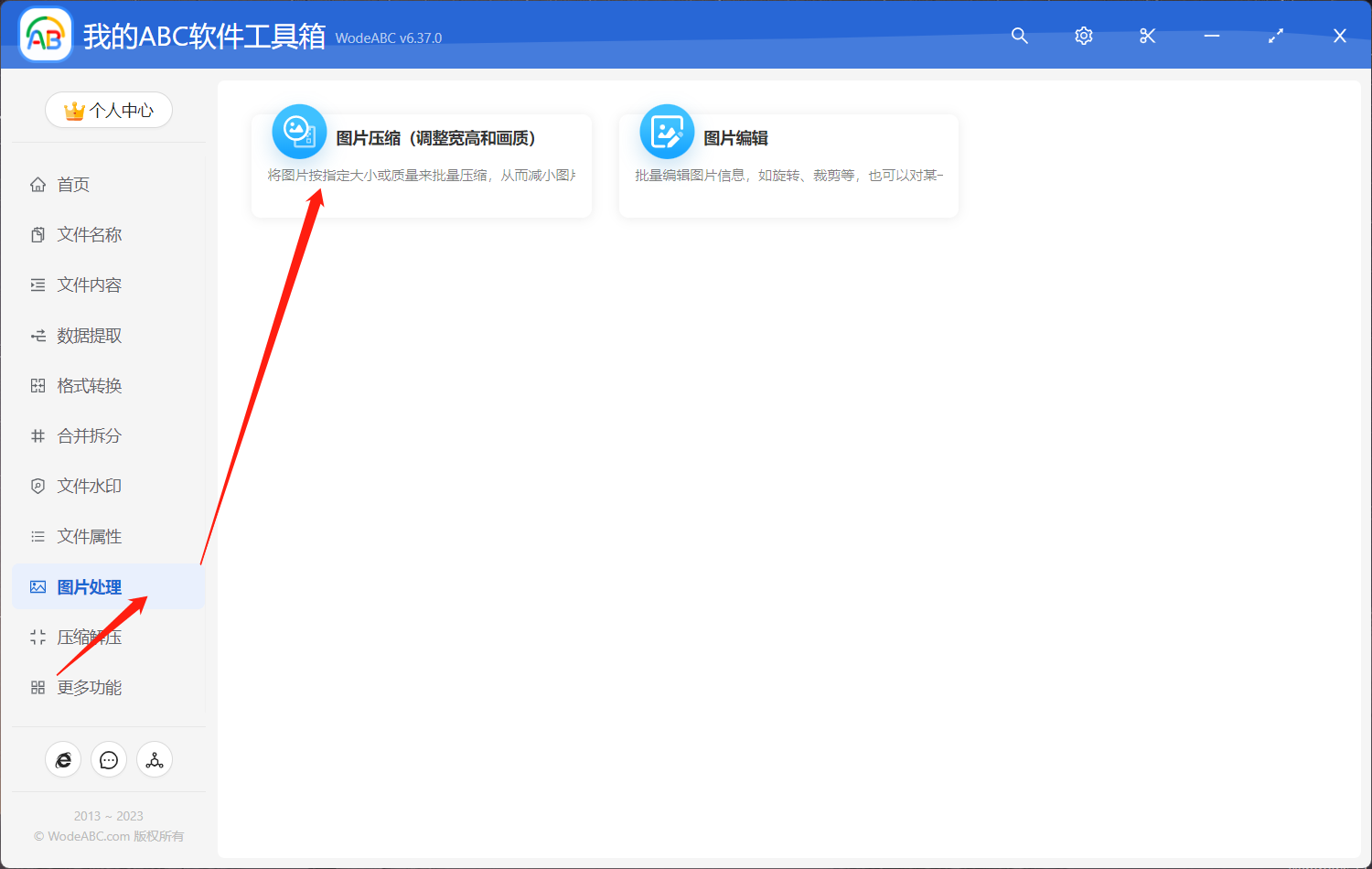Click the WodeABC app logo
This screenshot has height=869, width=1372.
coord(46,36)
